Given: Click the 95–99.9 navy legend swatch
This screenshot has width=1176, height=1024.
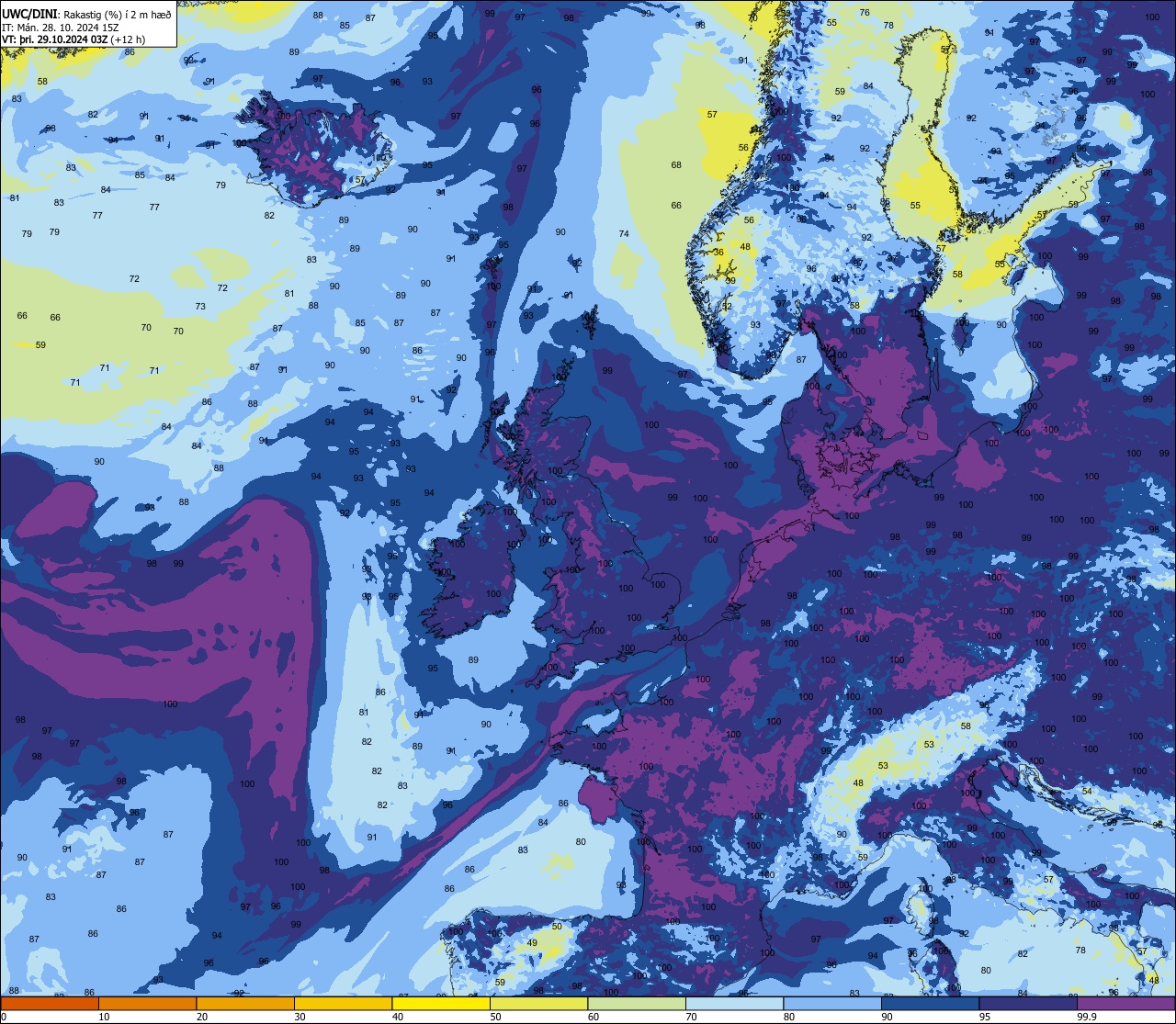Looking at the screenshot, I should [x=1028, y=1003].
